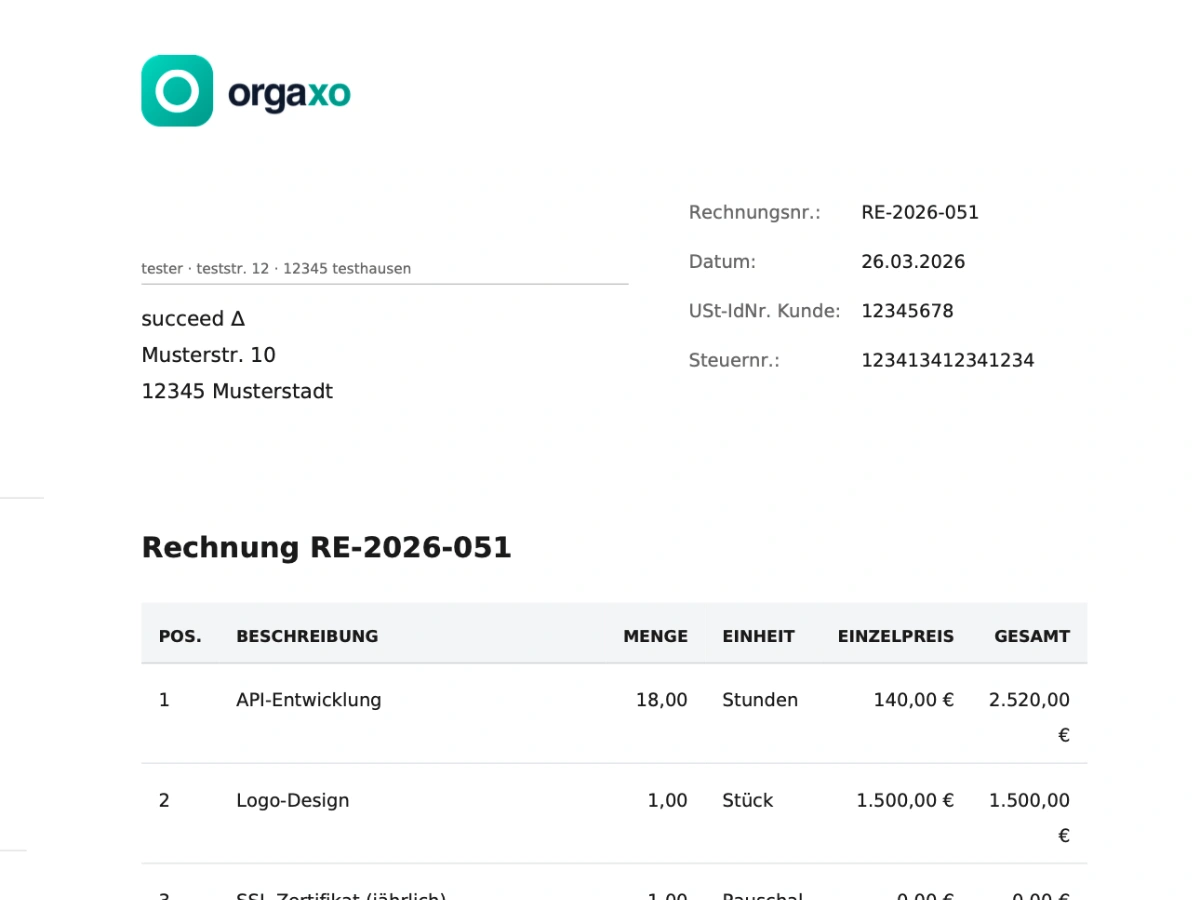Select description 'API-Entwicklung'
Image resolution: width=1200 pixels, height=900 pixels.
coord(309,700)
